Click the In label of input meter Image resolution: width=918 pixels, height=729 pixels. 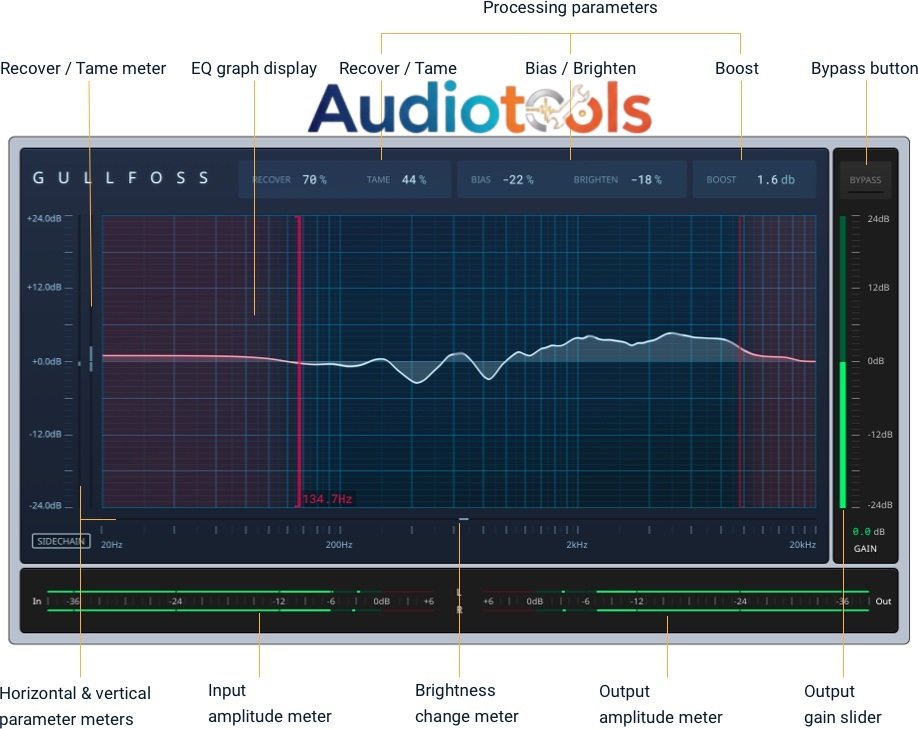[x=37, y=601]
